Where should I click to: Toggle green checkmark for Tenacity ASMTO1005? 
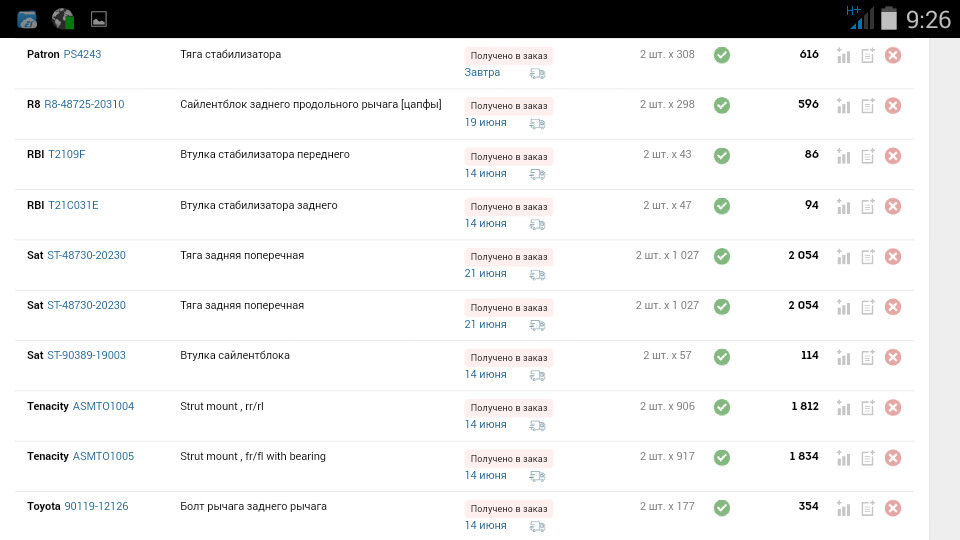pyautogui.click(x=722, y=457)
